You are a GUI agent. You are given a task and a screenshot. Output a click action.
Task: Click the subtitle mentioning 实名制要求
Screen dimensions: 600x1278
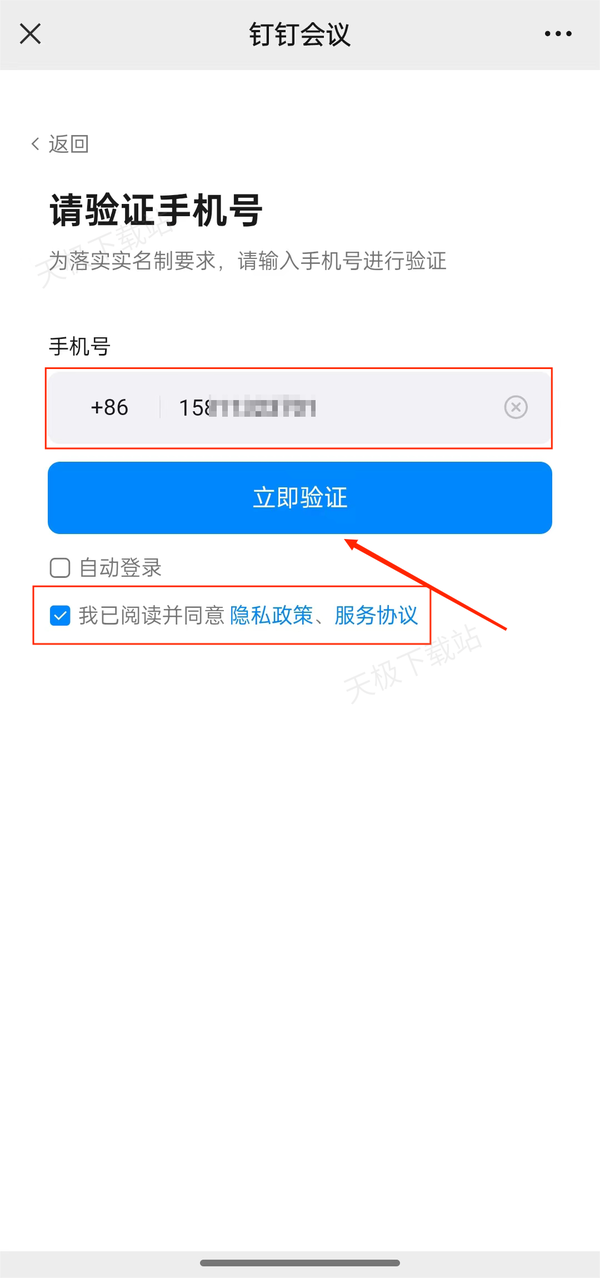pyautogui.click(x=248, y=262)
